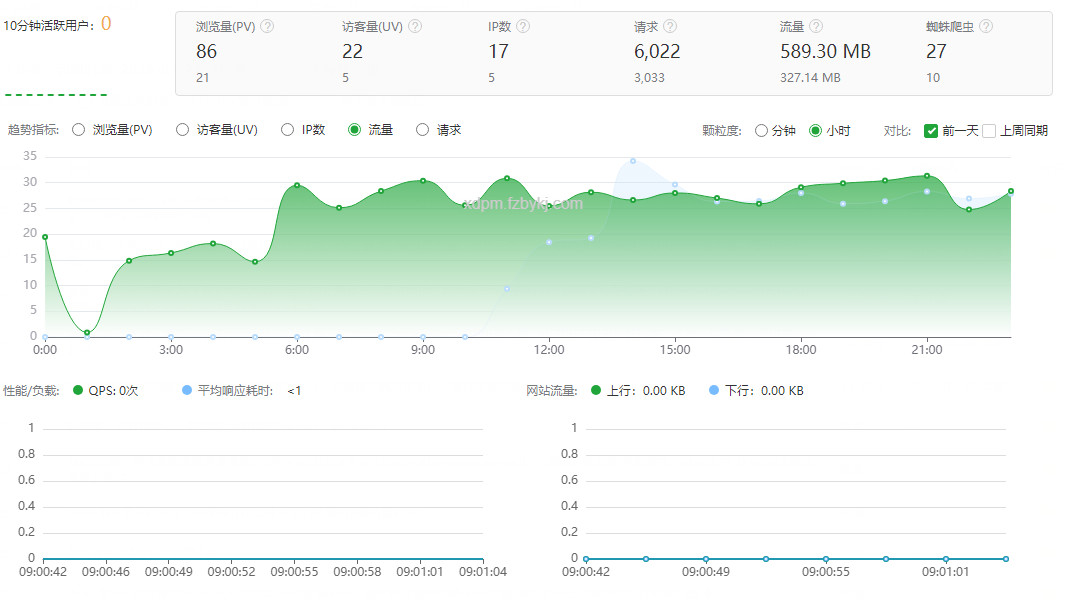1072x604 pixels.
Task: Click help icon next to 浏览量(PV)
Action: point(267,27)
